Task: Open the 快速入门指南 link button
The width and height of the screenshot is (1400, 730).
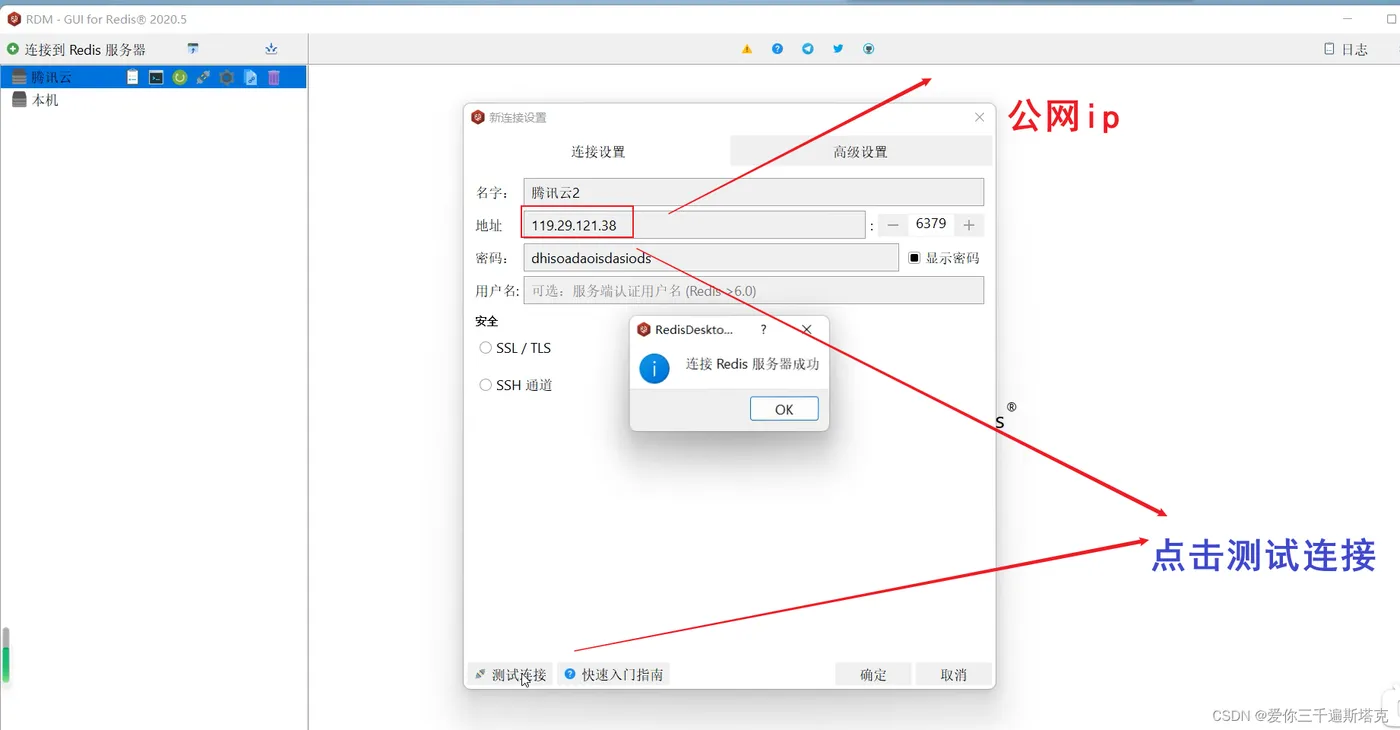Action: point(613,675)
